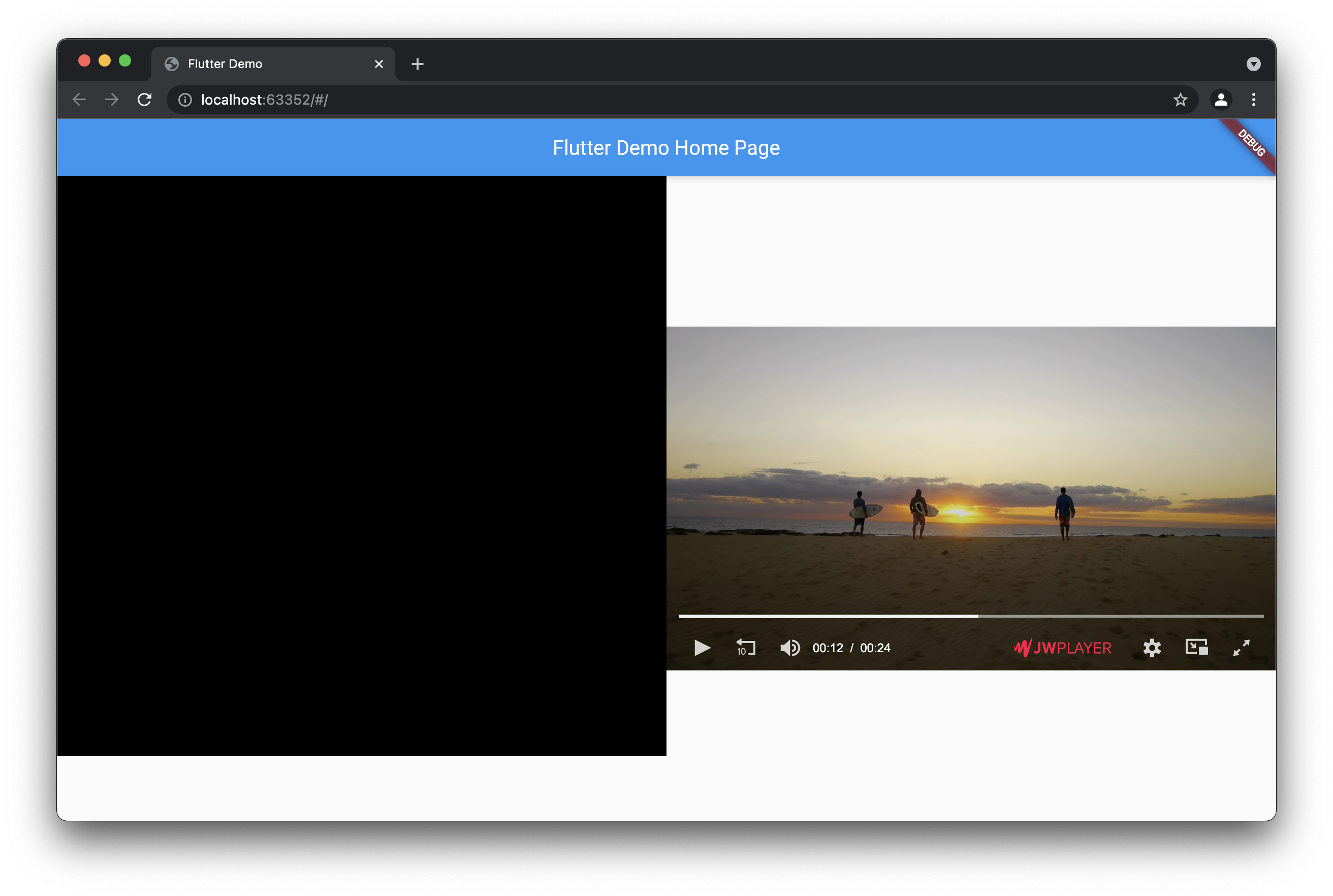Enter fullscreen on the video player
Image resolution: width=1333 pixels, height=896 pixels.
click(1241, 648)
